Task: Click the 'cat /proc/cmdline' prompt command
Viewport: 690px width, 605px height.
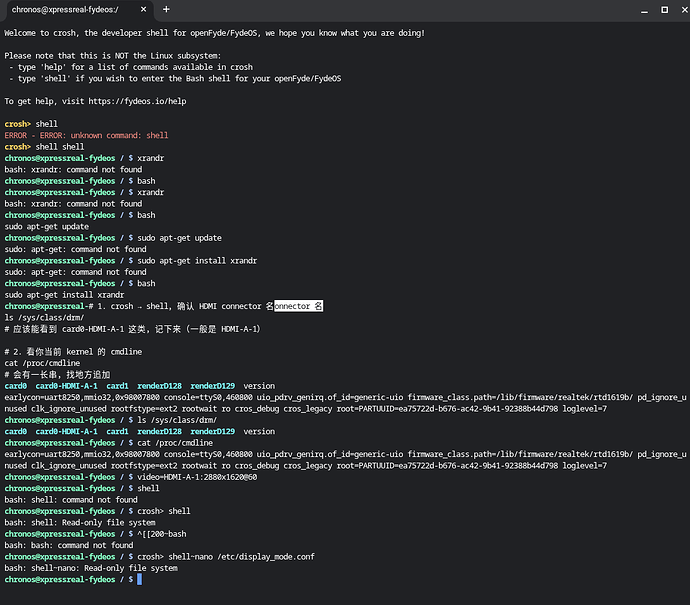Action: 175,443
